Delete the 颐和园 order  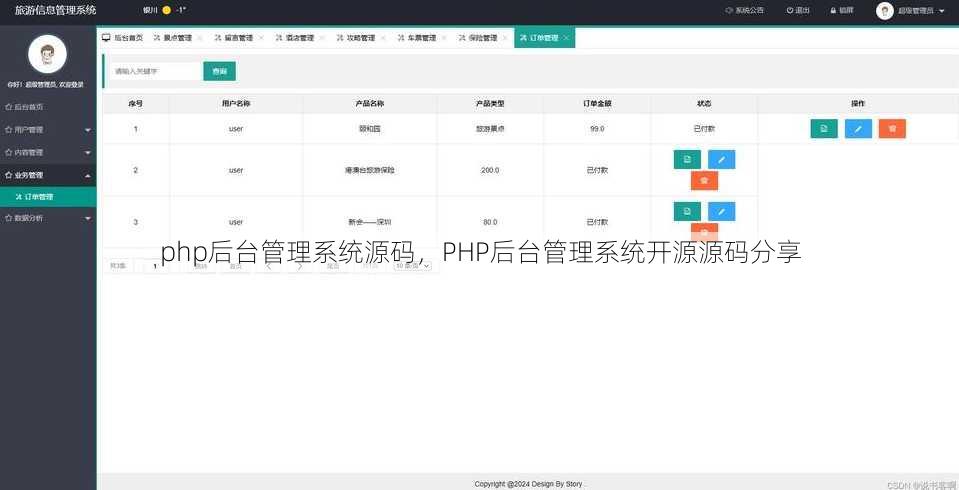(892, 128)
